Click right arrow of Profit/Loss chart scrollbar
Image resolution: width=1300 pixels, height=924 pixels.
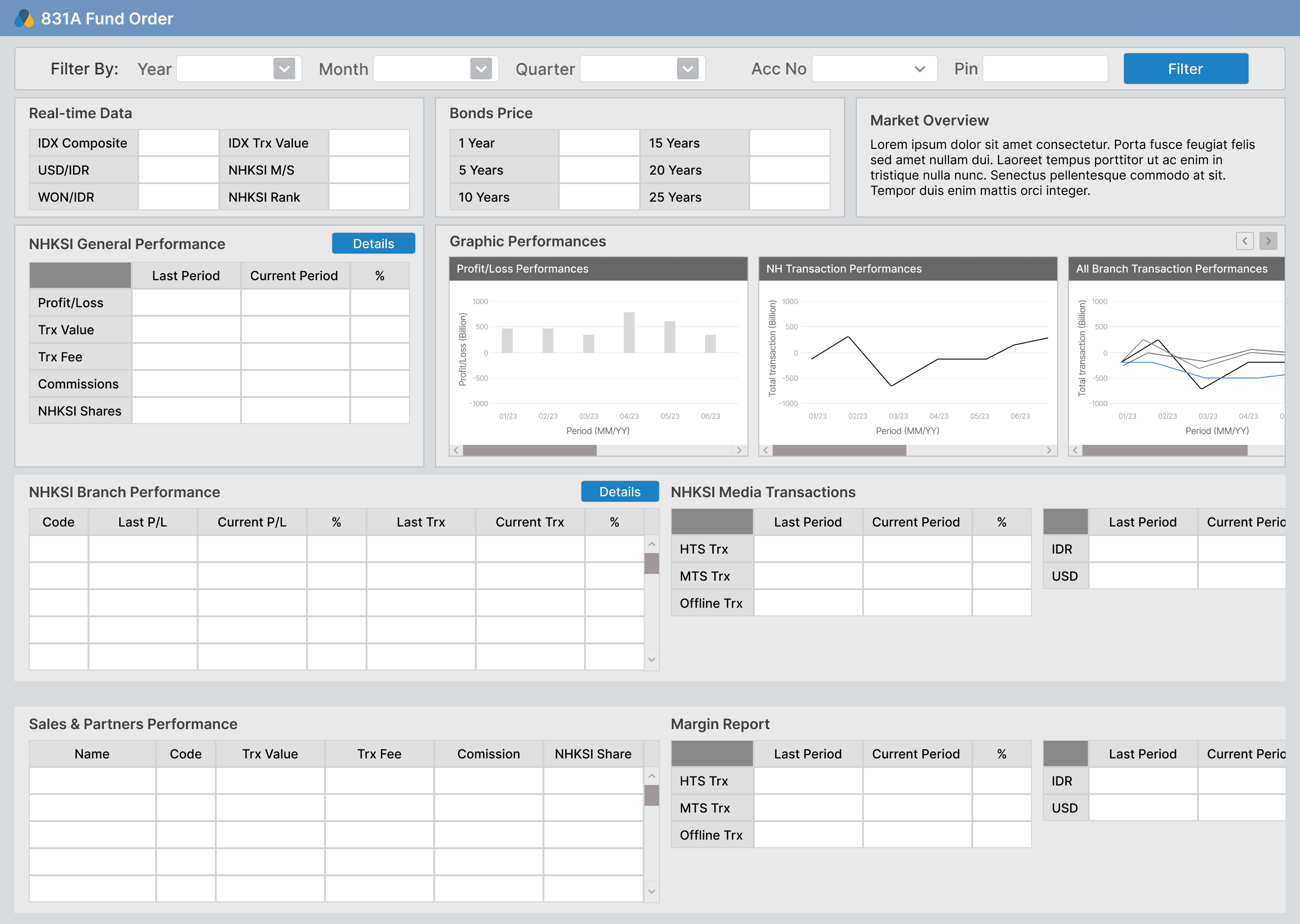[739, 450]
